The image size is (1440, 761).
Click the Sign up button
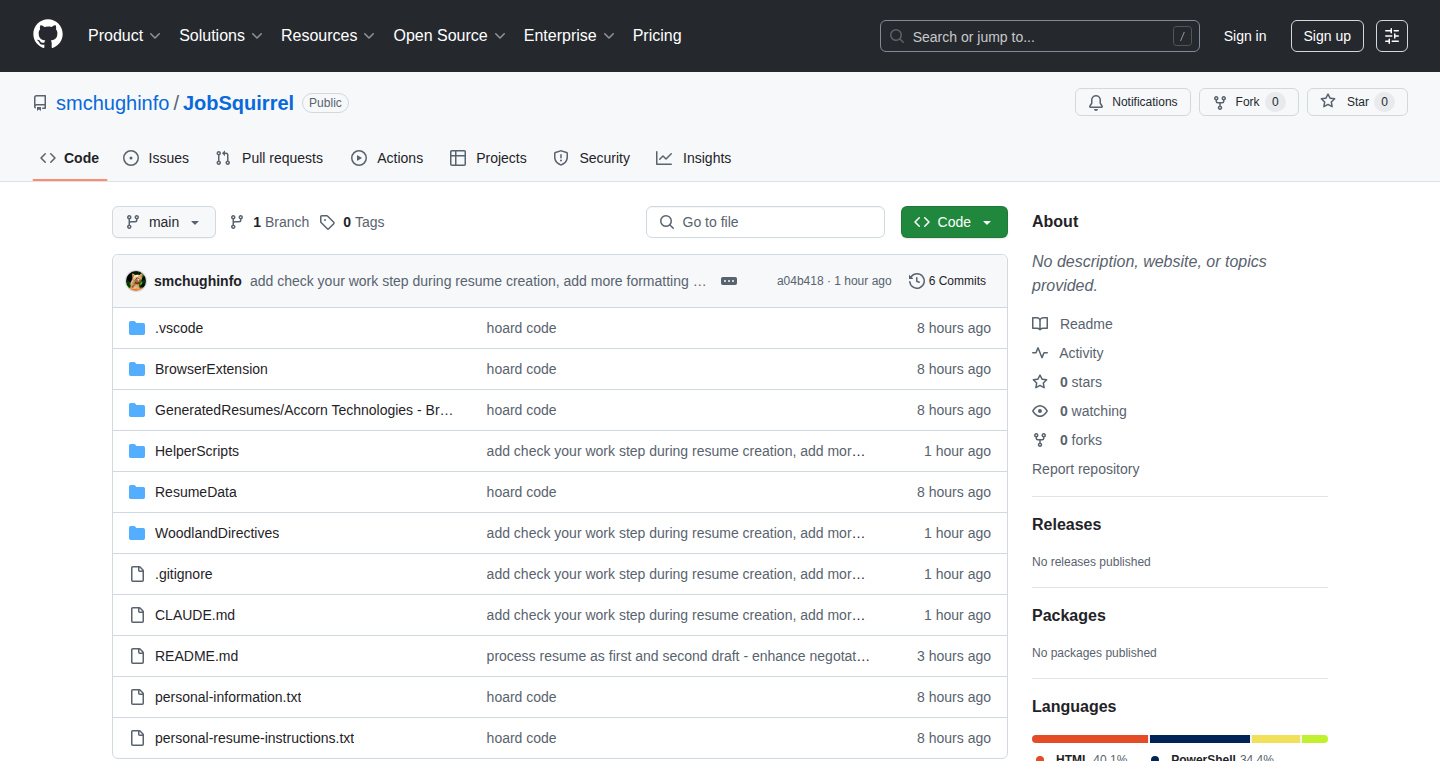click(x=1327, y=36)
